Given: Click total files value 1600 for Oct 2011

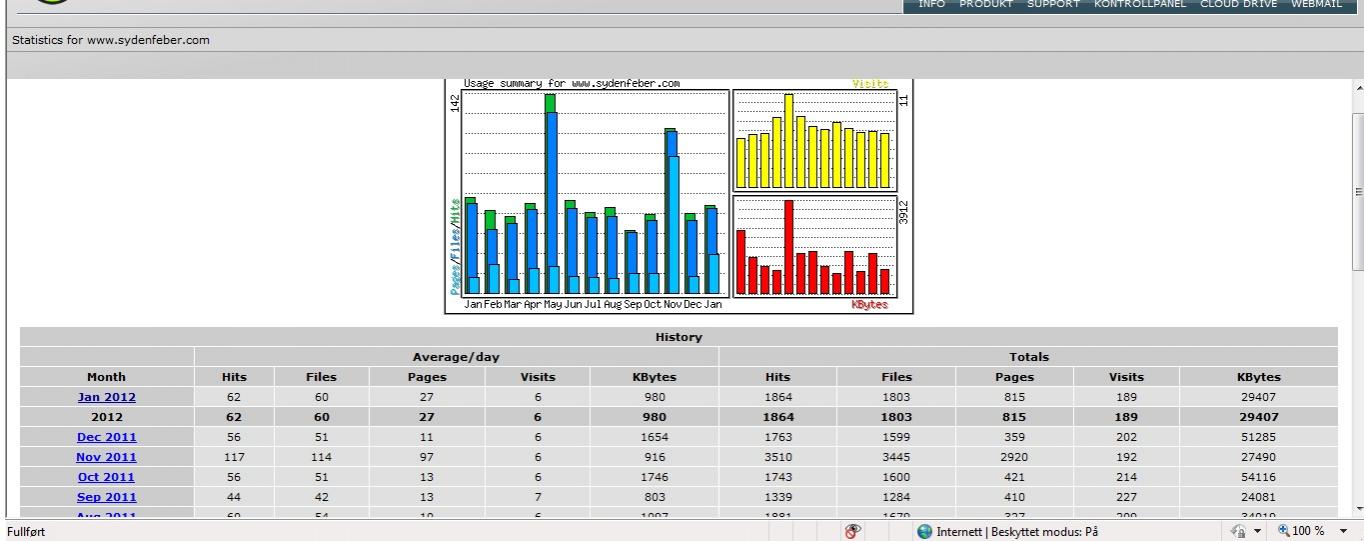Looking at the screenshot, I should (896, 477).
